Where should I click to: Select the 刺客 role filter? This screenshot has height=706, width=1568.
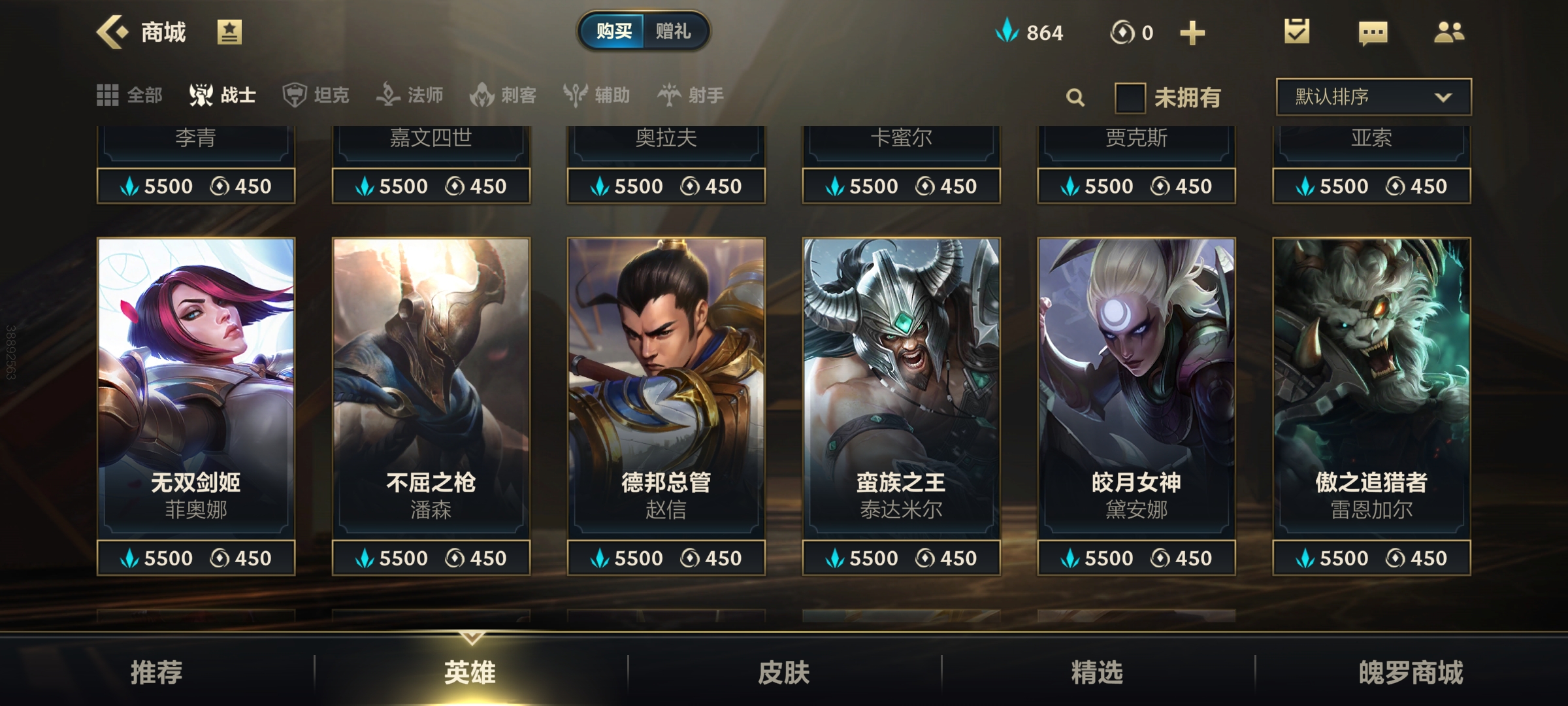tap(503, 95)
